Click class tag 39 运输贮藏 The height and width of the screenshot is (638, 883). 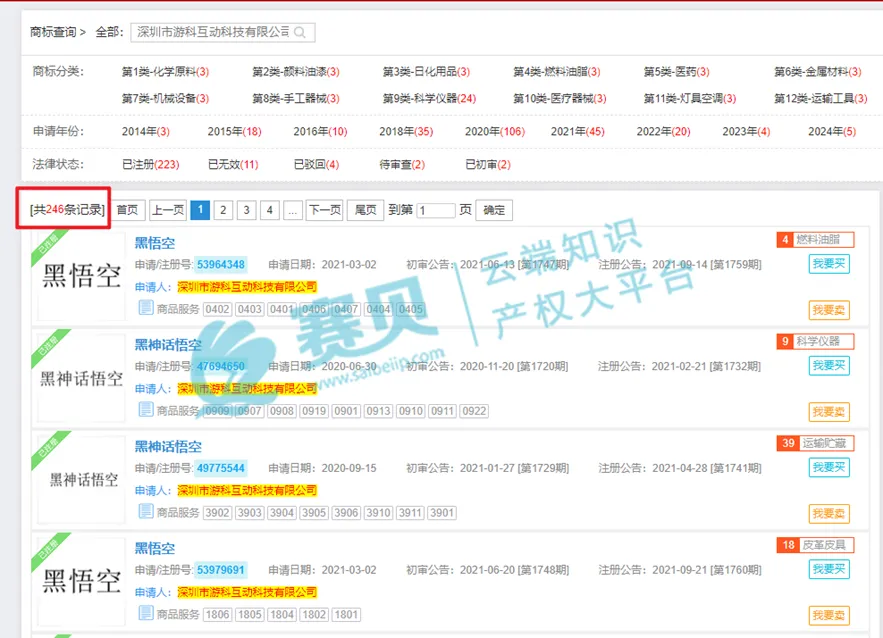[815, 443]
